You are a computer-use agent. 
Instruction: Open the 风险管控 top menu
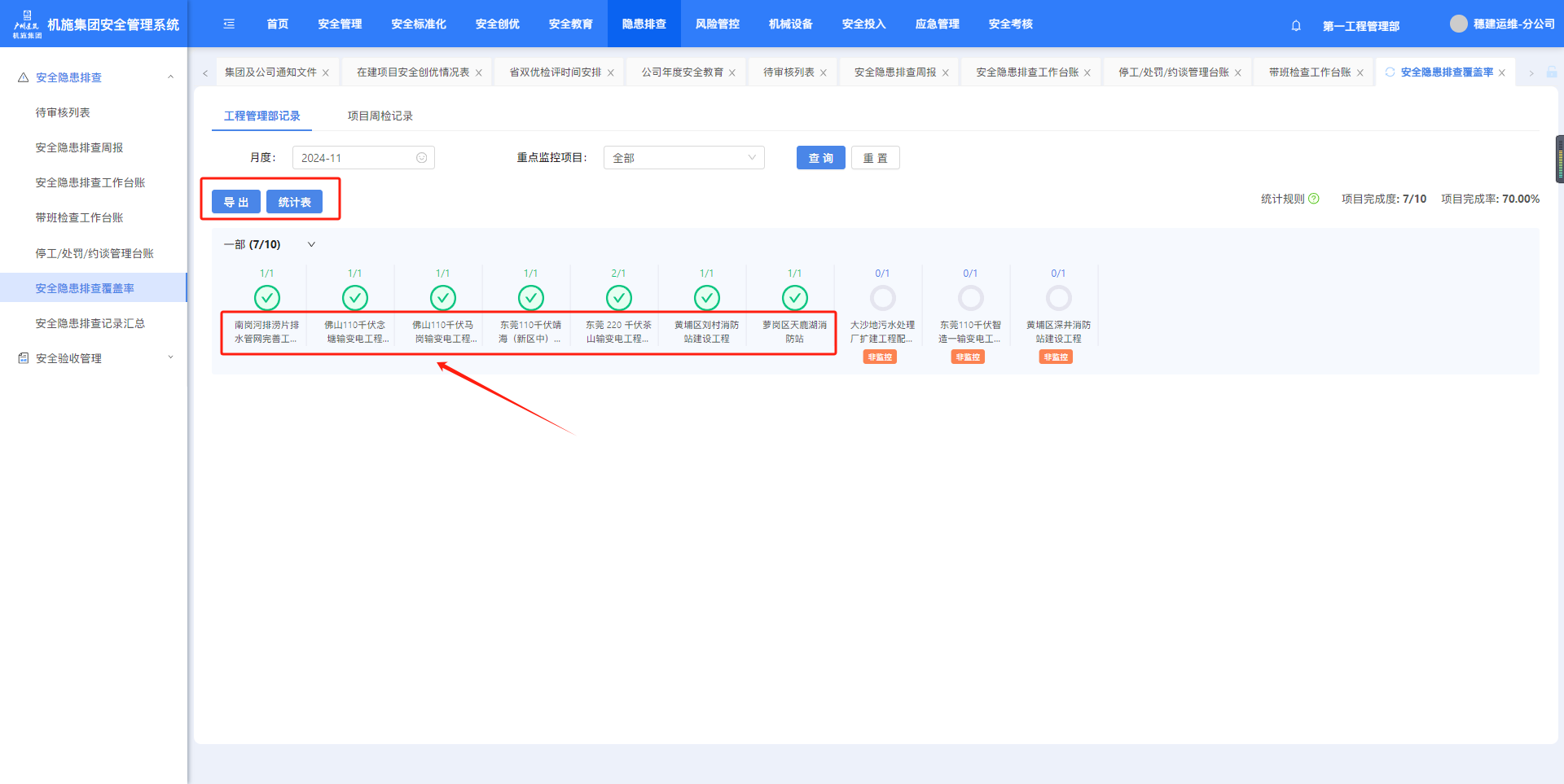pyautogui.click(x=717, y=24)
